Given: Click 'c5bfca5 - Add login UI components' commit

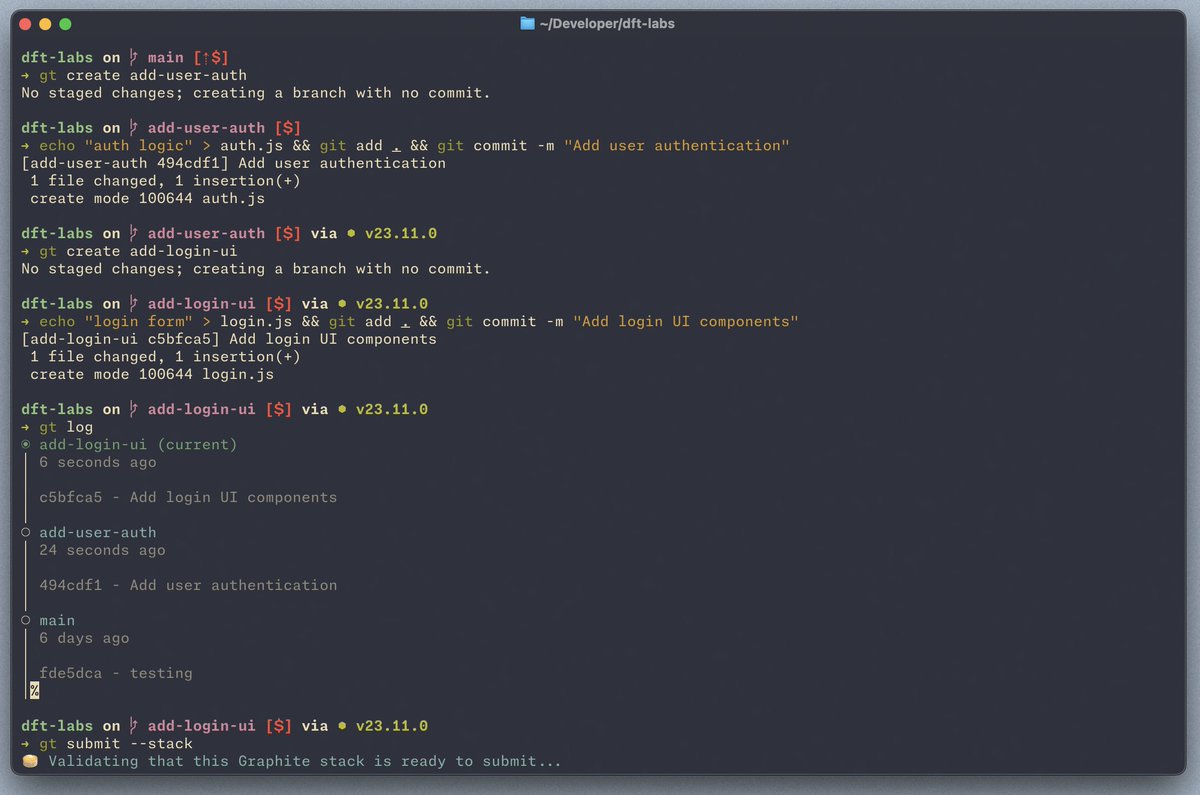Looking at the screenshot, I should click(188, 497).
